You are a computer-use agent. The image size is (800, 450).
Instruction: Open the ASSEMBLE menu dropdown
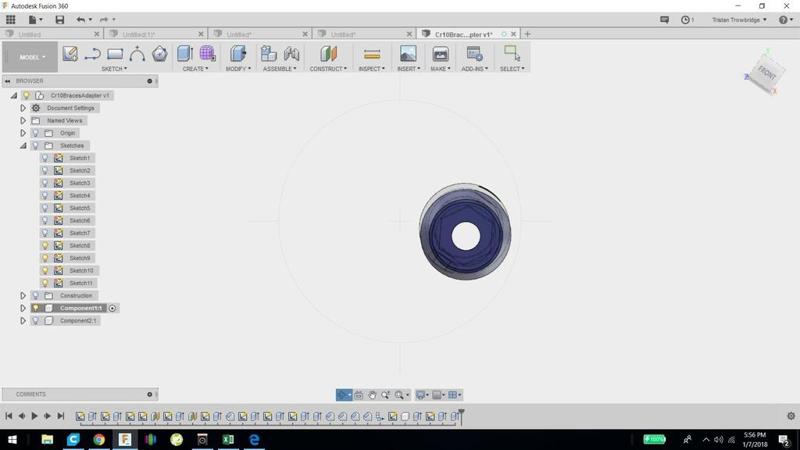coord(280,69)
